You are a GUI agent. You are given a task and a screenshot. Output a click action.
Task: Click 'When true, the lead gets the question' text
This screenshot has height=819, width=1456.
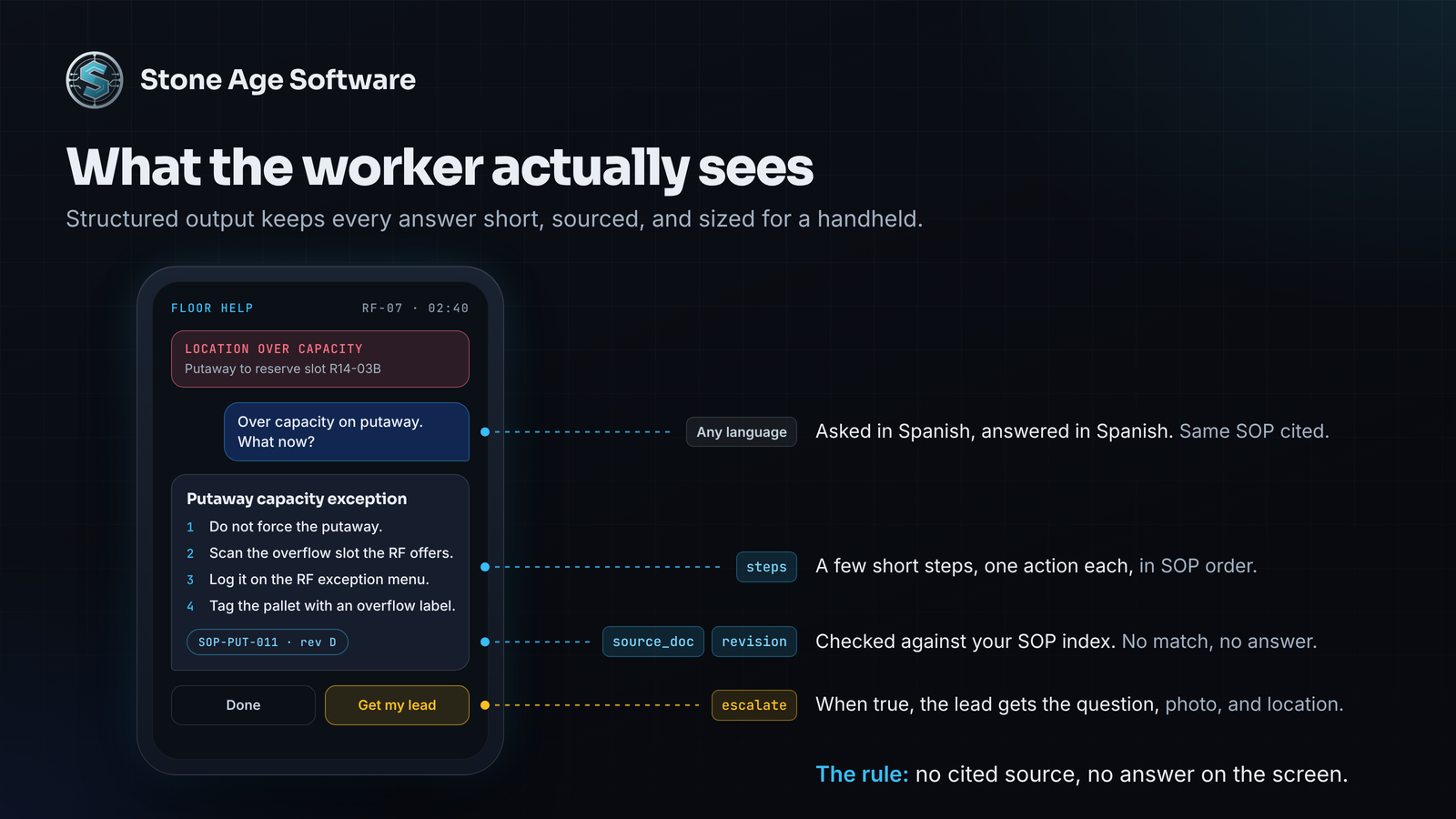pyautogui.click(x=987, y=704)
